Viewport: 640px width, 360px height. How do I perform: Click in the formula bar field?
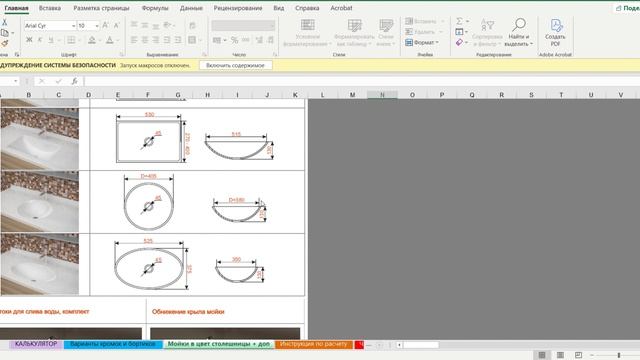click(361, 81)
